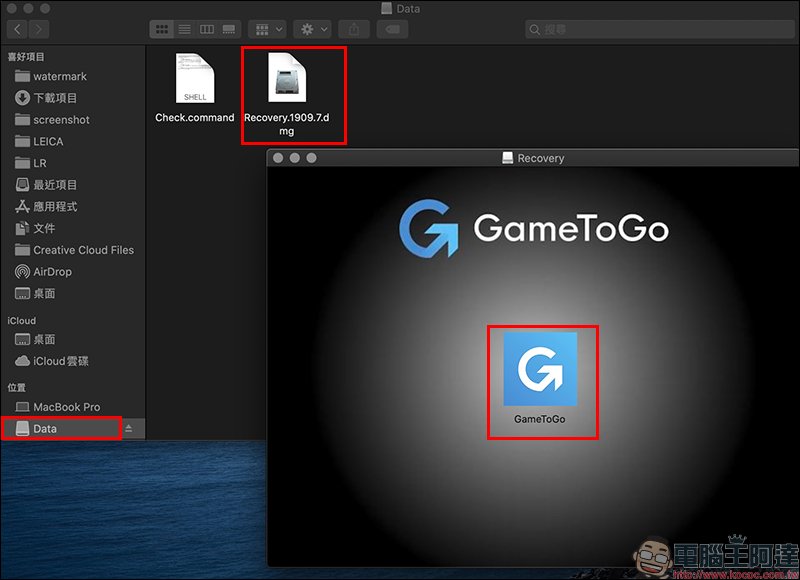Switch to column view
The height and width of the screenshot is (580, 800).
click(x=207, y=30)
